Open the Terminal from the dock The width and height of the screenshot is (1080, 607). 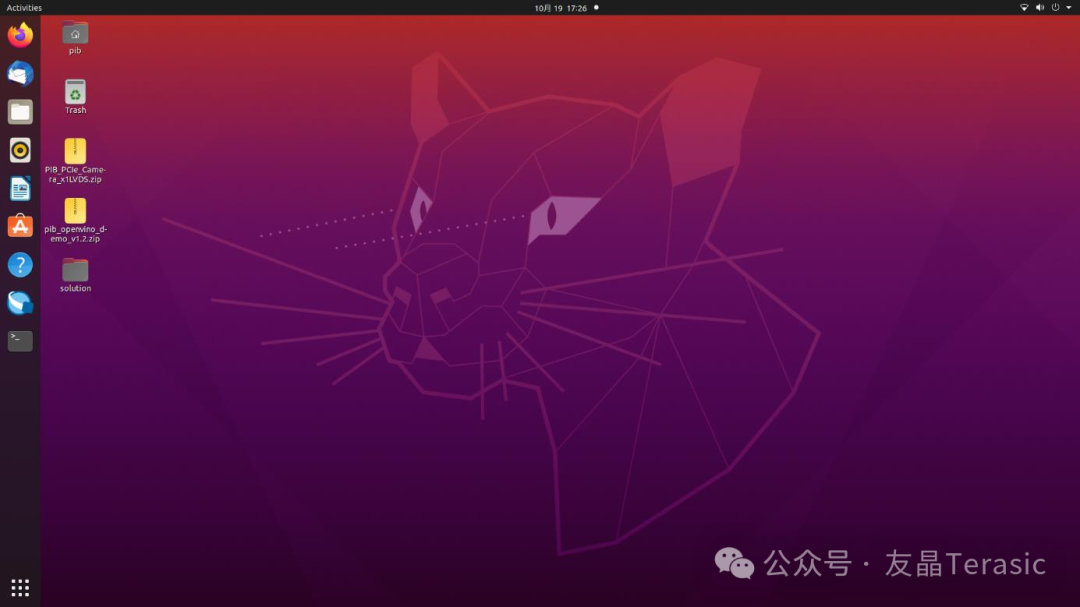coord(20,340)
